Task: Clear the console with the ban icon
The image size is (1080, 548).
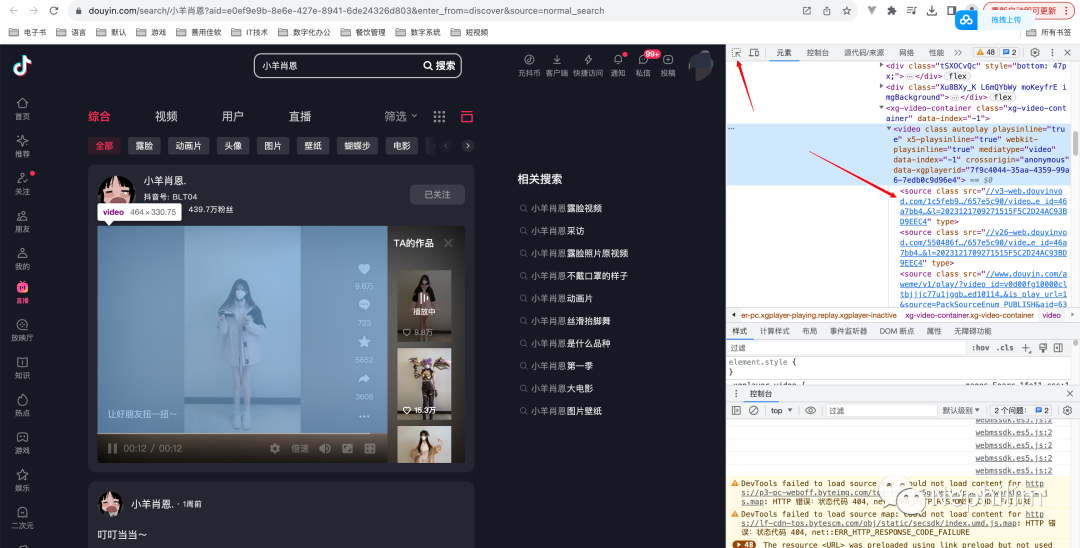Action: (754, 410)
